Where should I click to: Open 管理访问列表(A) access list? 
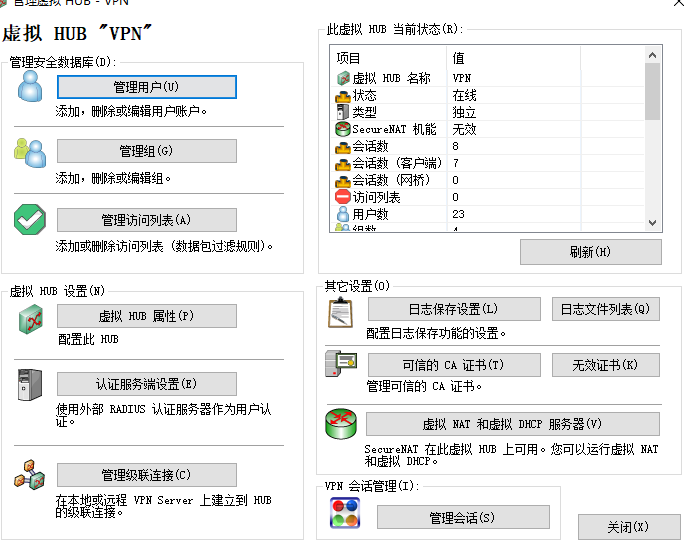coord(147,220)
